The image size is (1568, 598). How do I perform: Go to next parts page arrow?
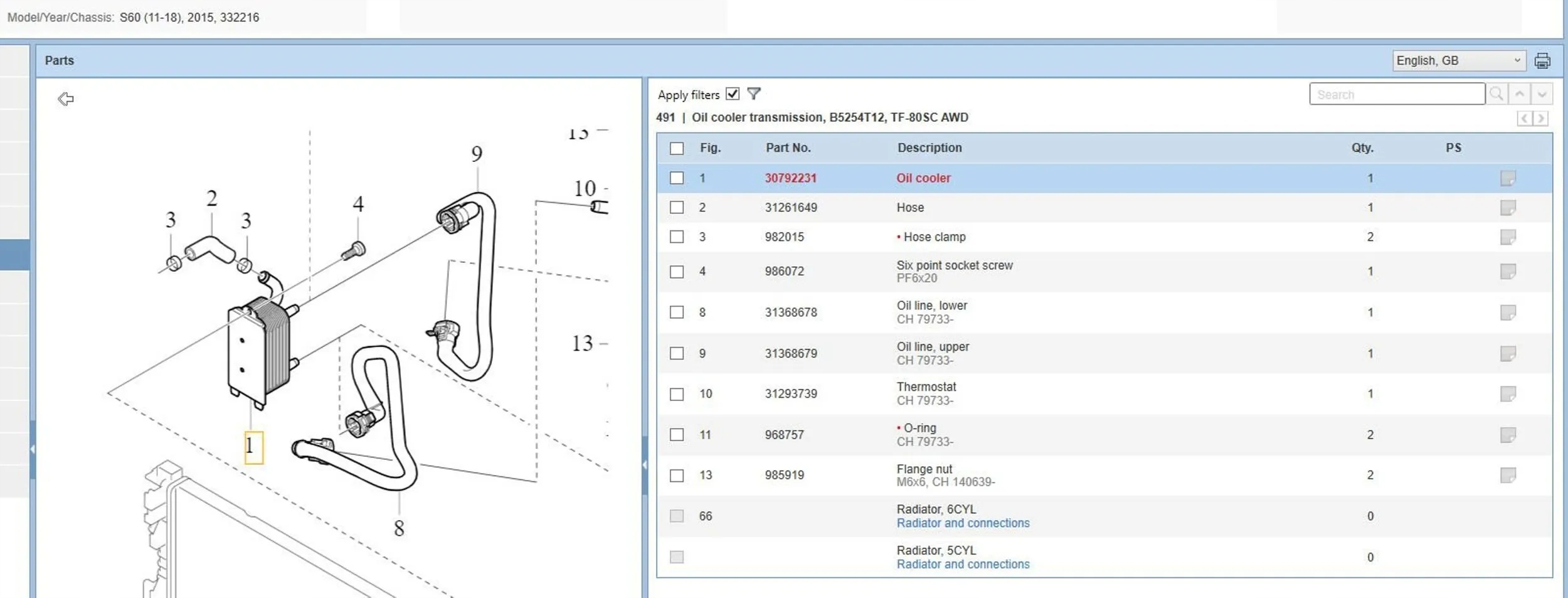click(1540, 118)
